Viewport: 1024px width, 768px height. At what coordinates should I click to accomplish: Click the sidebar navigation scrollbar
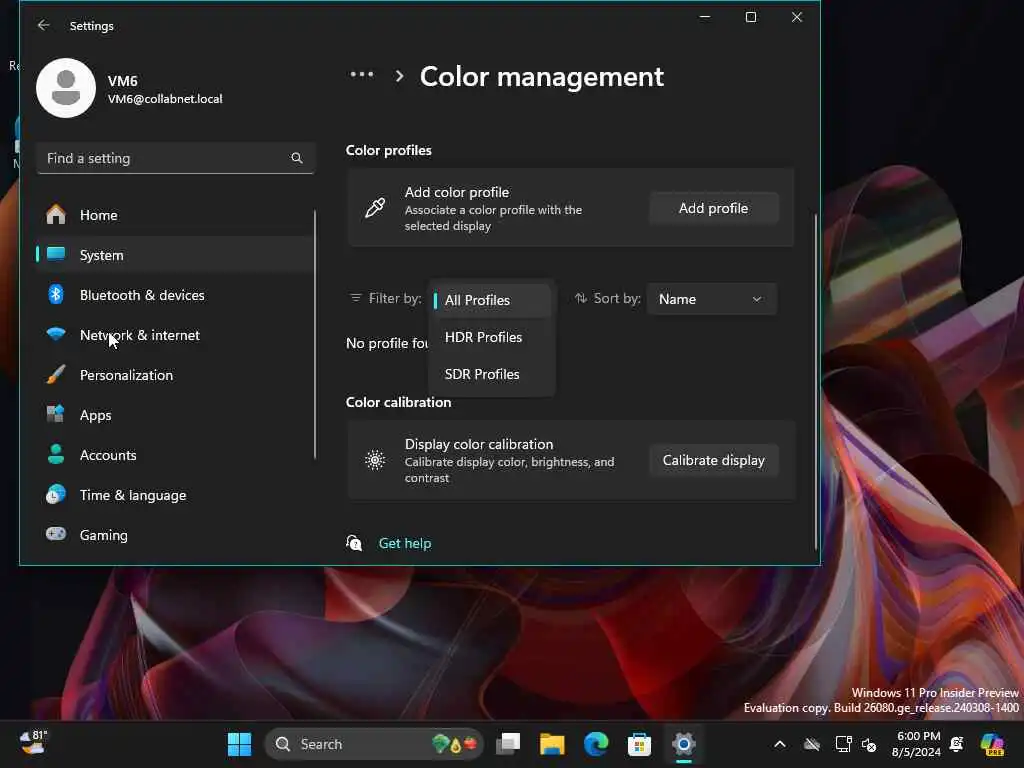point(315,334)
